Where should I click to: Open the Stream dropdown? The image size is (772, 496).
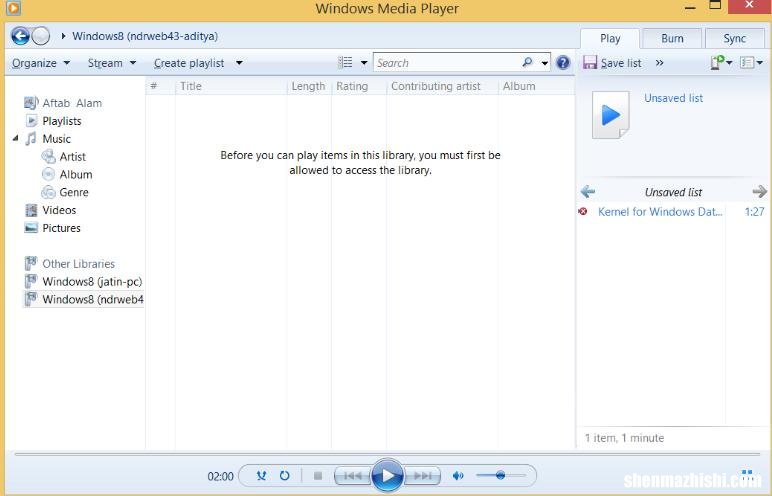[x=112, y=63]
